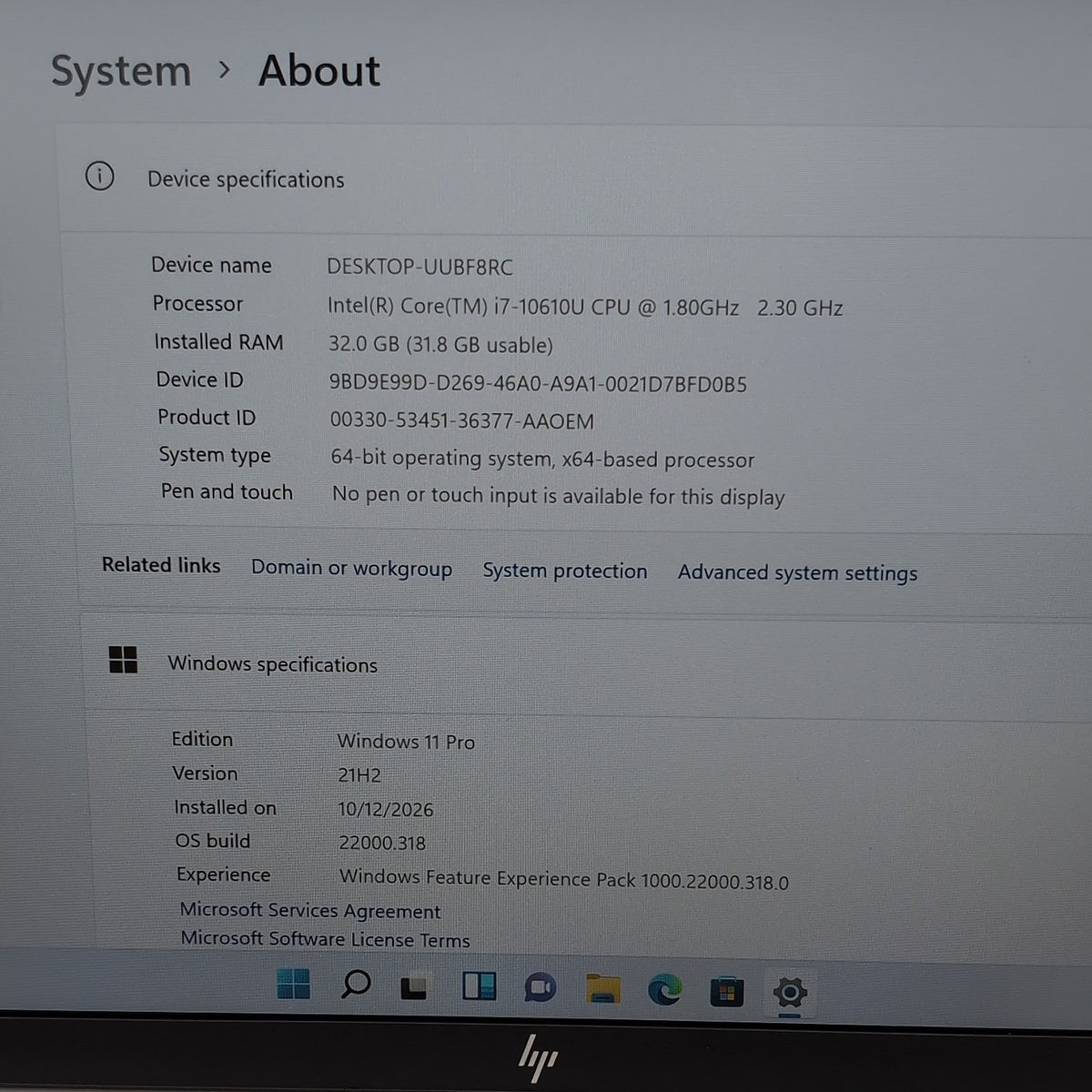The height and width of the screenshot is (1092, 1092).
Task: Click Settings gear in taskbar
Action: tap(789, 993)
